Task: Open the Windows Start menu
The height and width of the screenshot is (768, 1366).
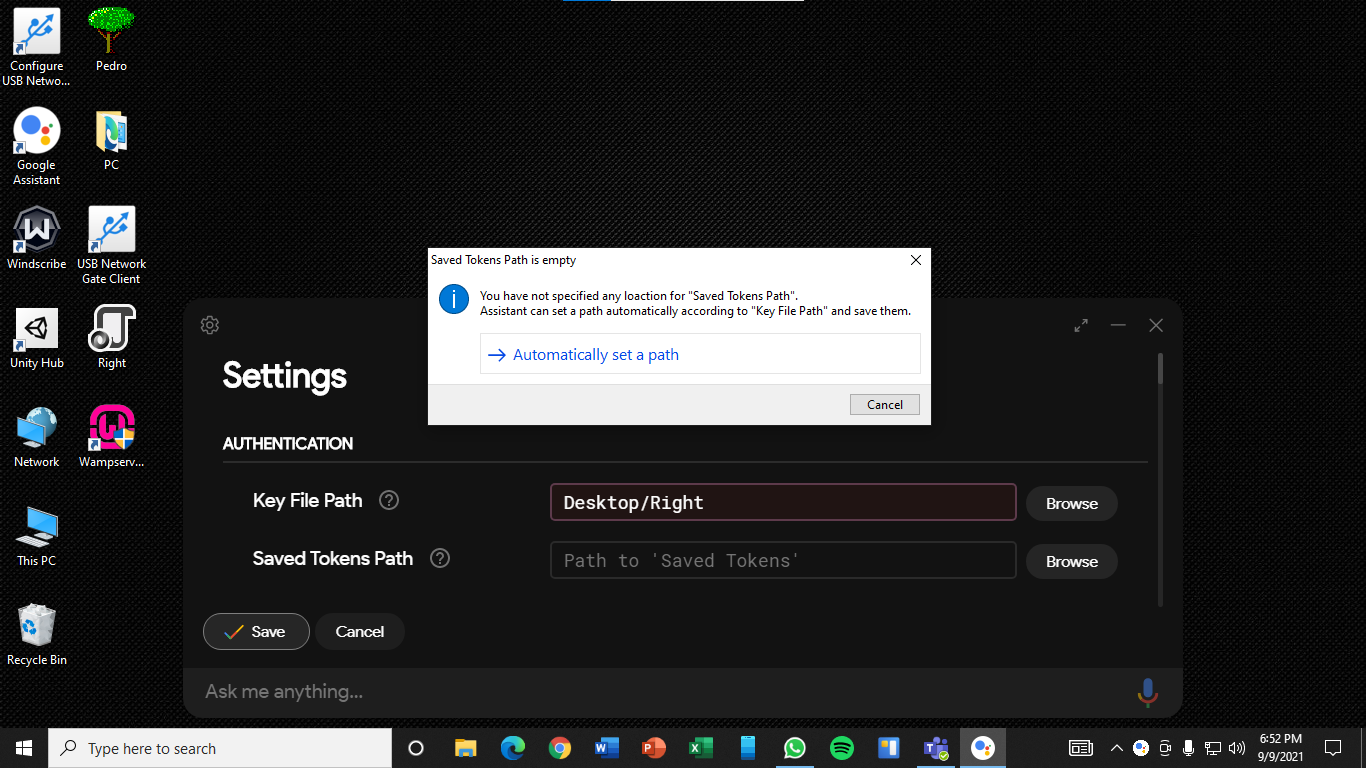Action: [24, 748]
